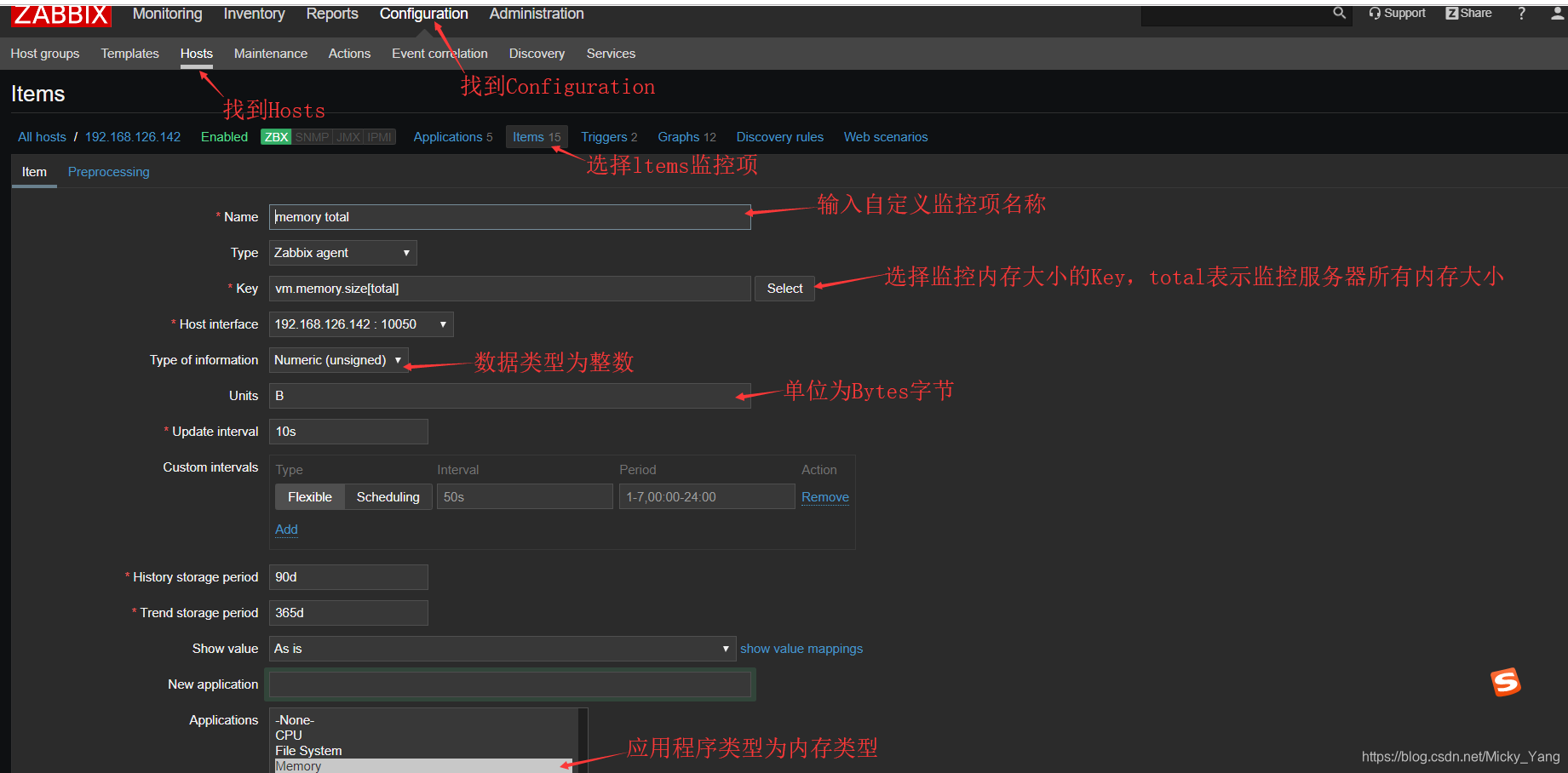Click the All hosts breadcrumb
The width and height of the screenshot is (1568, 773).
point(42,137)
